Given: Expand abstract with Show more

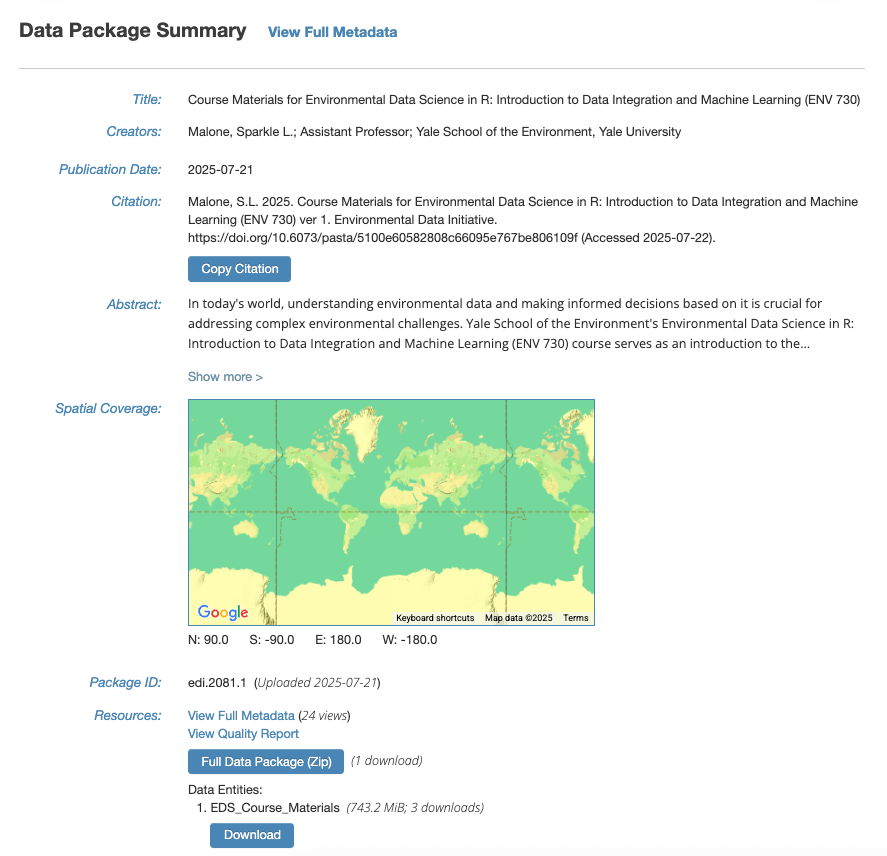Looking at the screenshot, I should (x=225, y=377).
